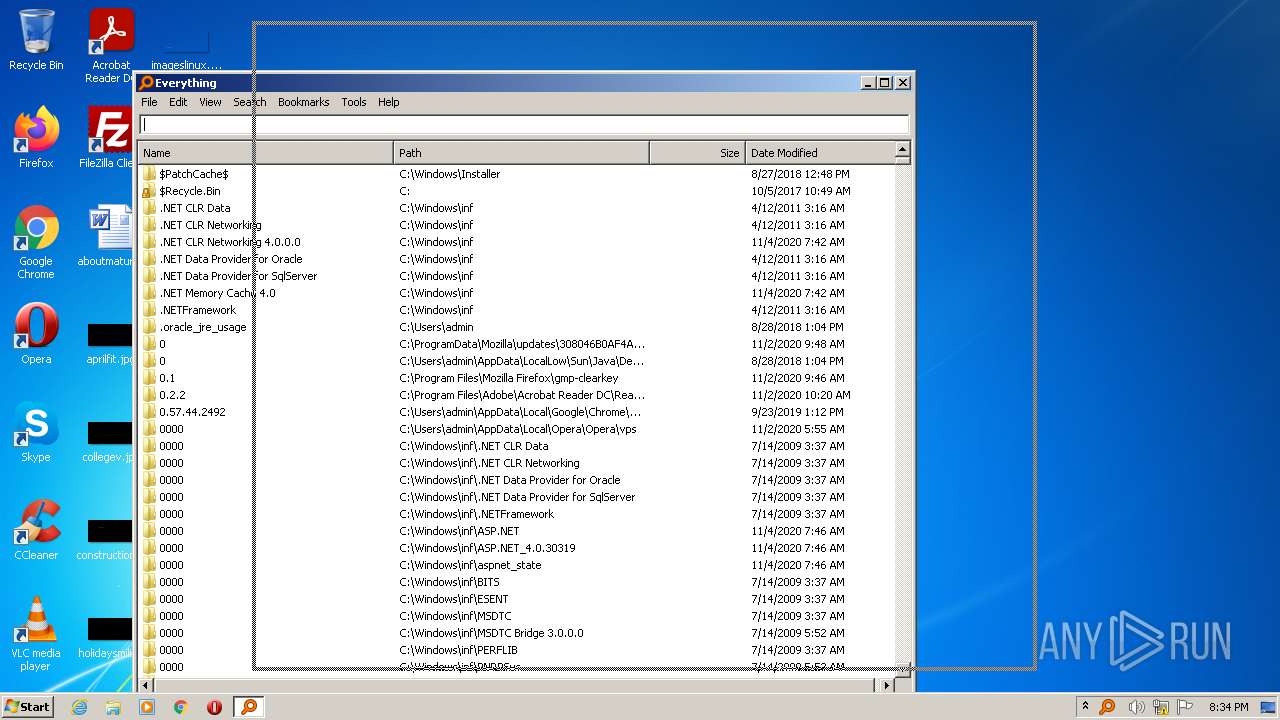The width and height of the screenshot is (1280, 720).
Task: Click path C:\Windows\inf\ASP.NET cell
Action: (459, 531)
